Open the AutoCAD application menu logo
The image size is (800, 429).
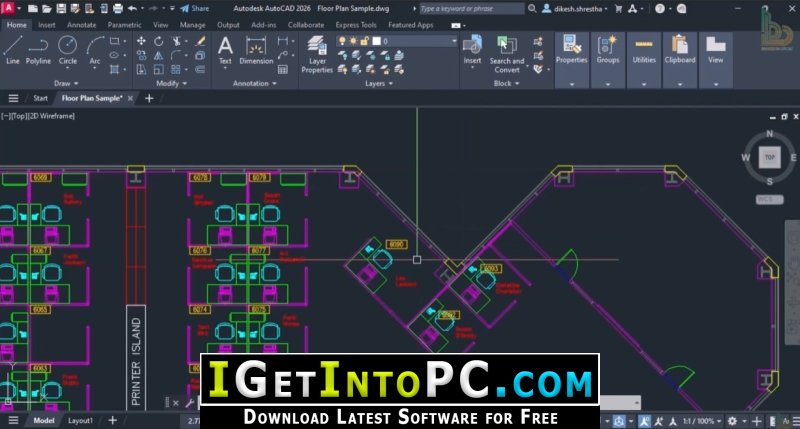tap(9, 8)
